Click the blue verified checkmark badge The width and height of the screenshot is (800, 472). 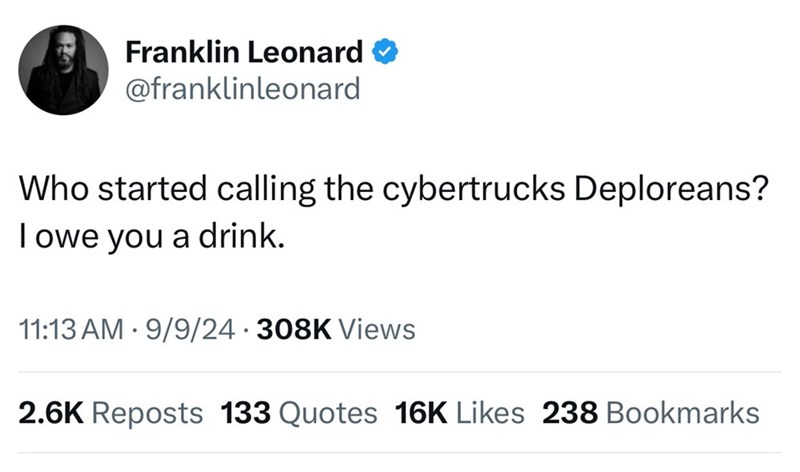385,50
